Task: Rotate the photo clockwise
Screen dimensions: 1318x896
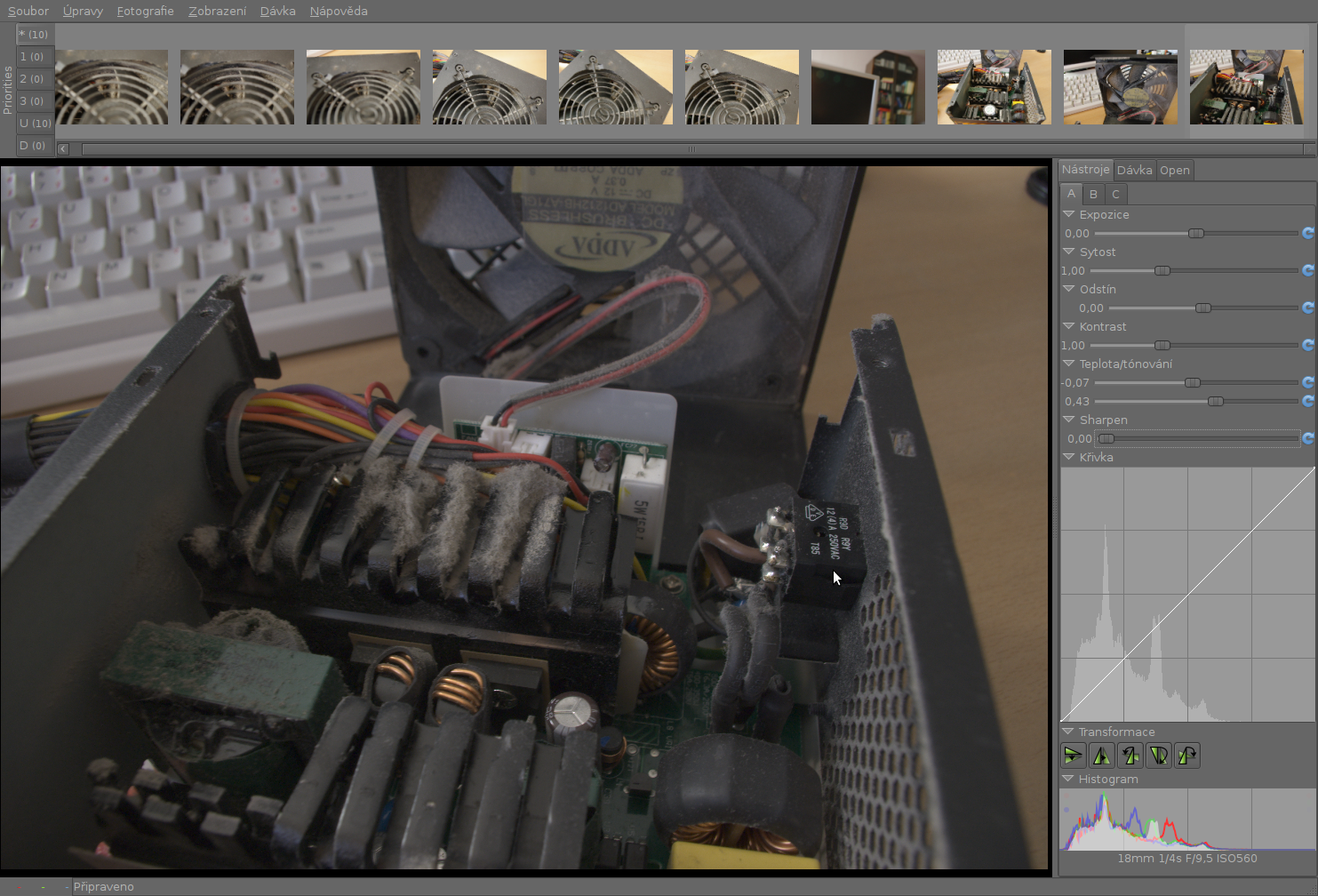Action: 1187,756
